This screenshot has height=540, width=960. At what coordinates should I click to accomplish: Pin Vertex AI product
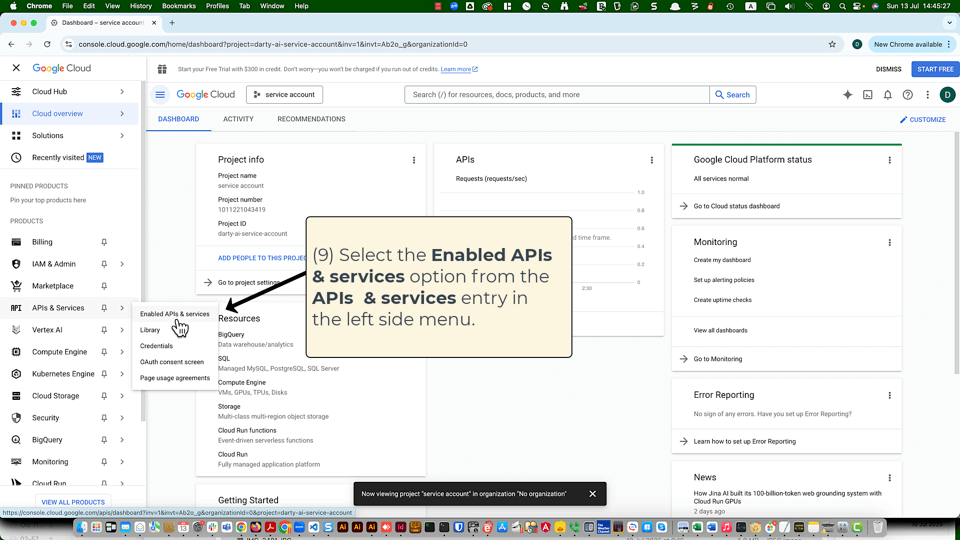coord(104,331)
